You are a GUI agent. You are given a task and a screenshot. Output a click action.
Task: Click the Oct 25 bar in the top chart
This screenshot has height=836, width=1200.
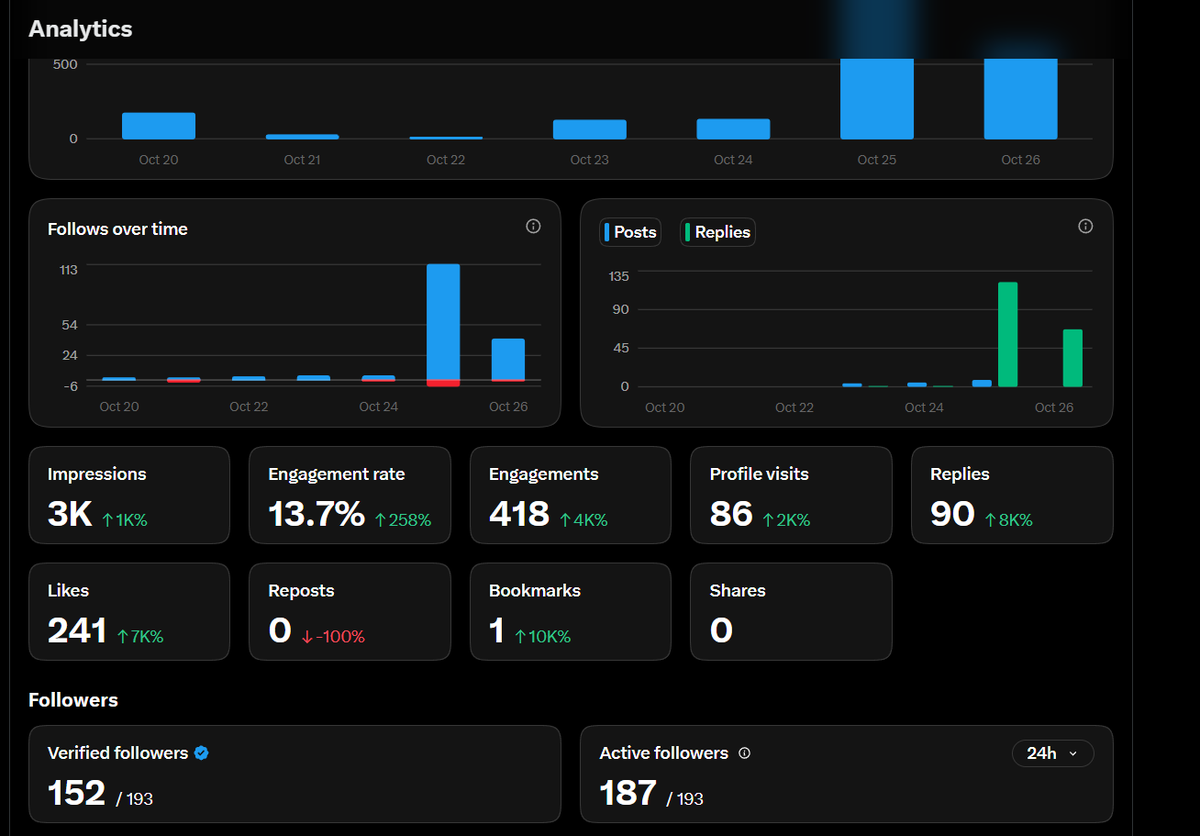pos(877,99)
